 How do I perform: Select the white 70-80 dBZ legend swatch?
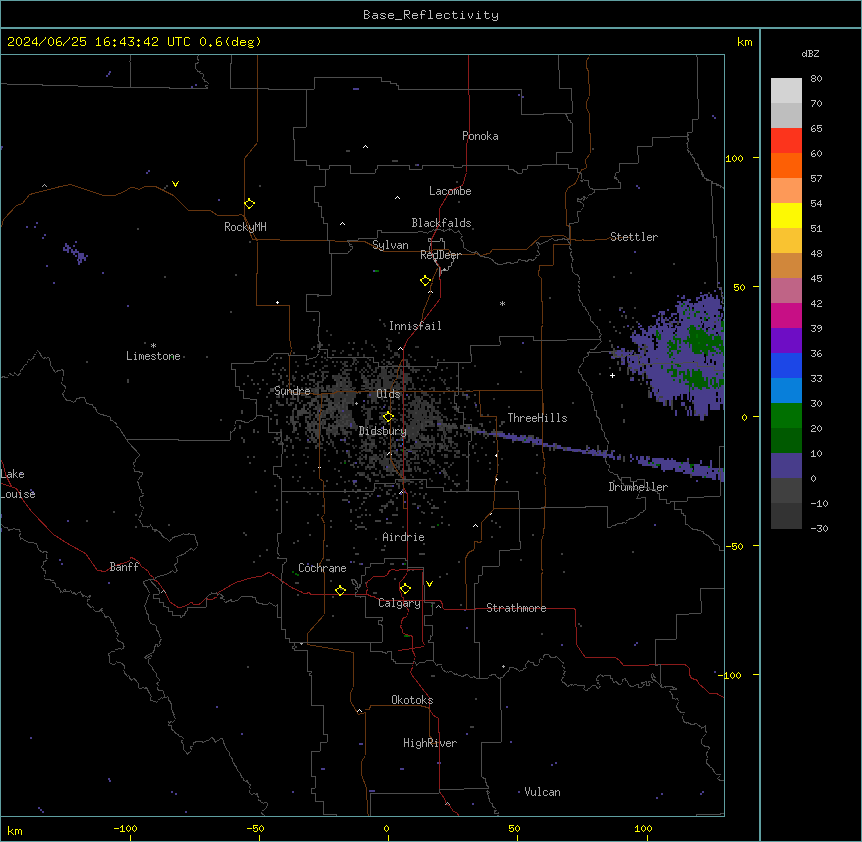click(x=786, y=91)
